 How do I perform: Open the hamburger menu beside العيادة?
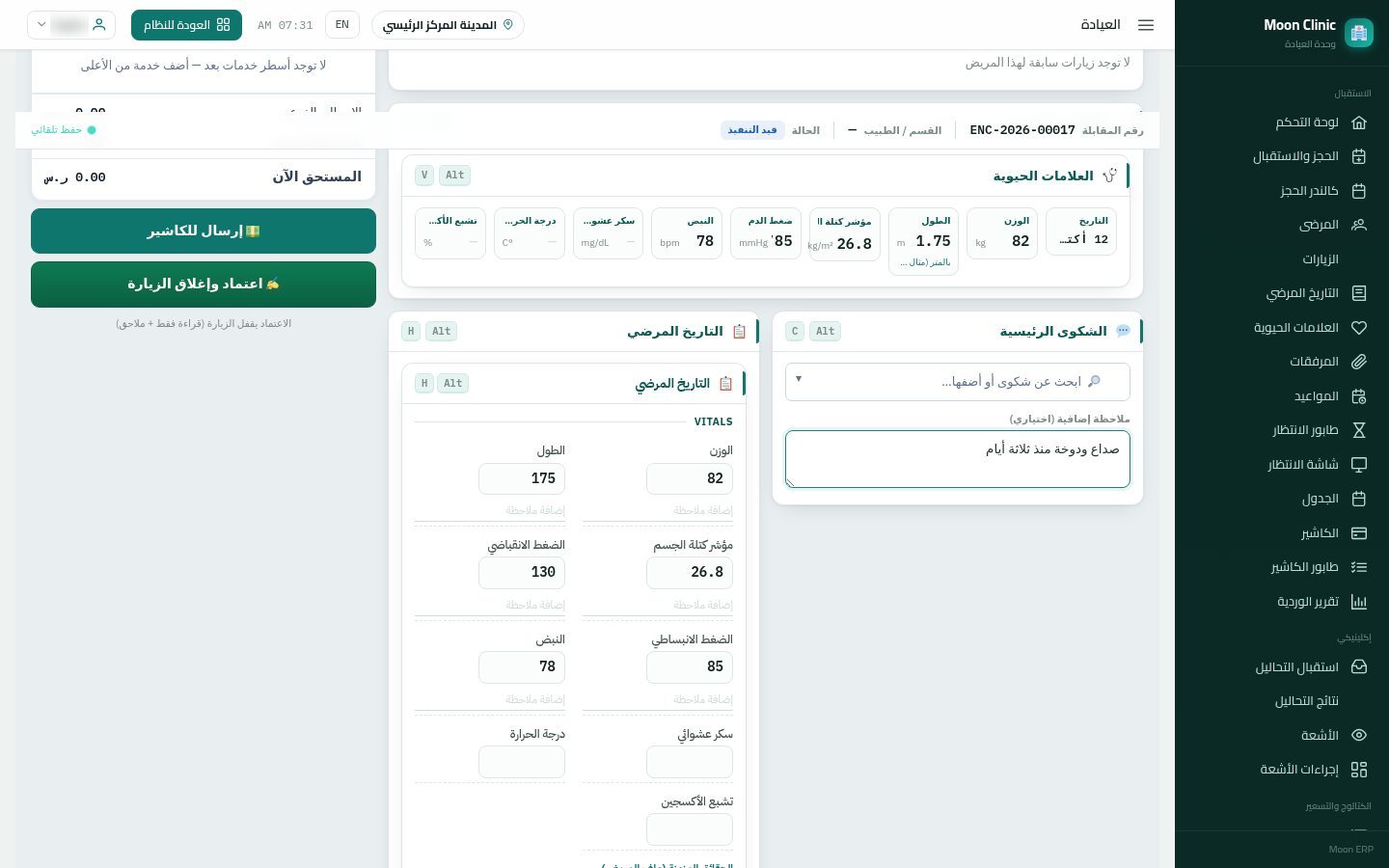click(1146, 25)
